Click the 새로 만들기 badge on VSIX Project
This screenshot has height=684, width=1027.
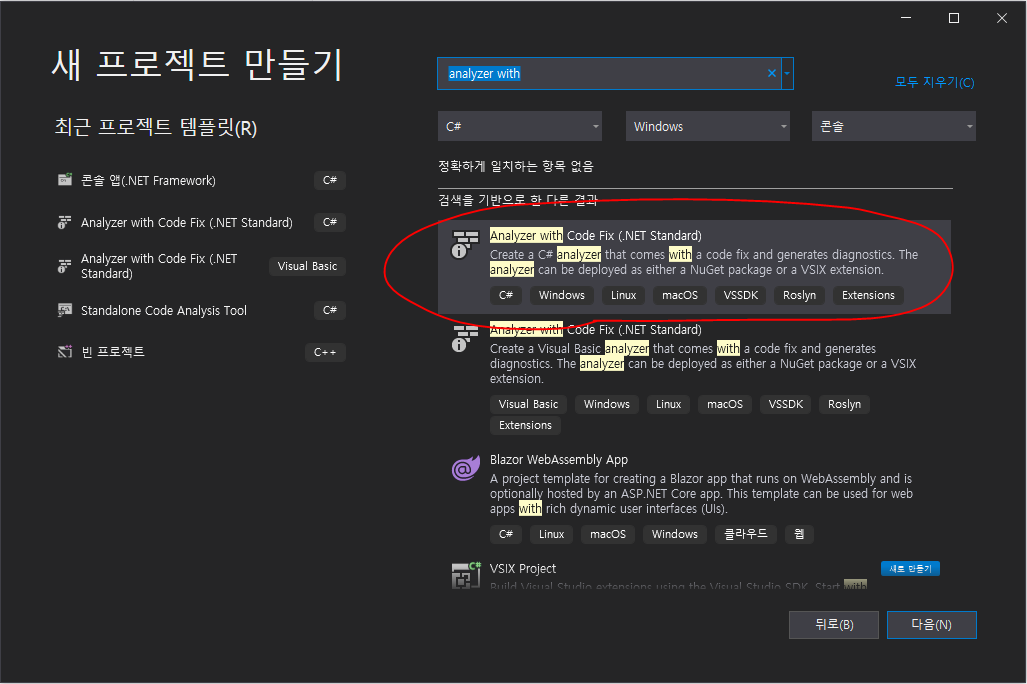(x=910, y=569)
